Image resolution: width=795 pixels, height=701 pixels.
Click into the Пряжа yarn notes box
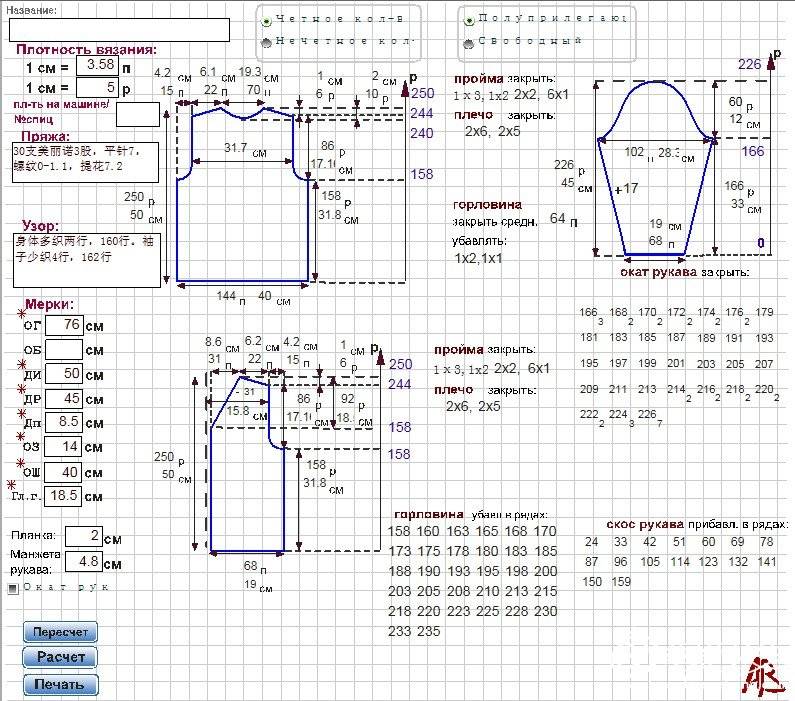point(85,162)
